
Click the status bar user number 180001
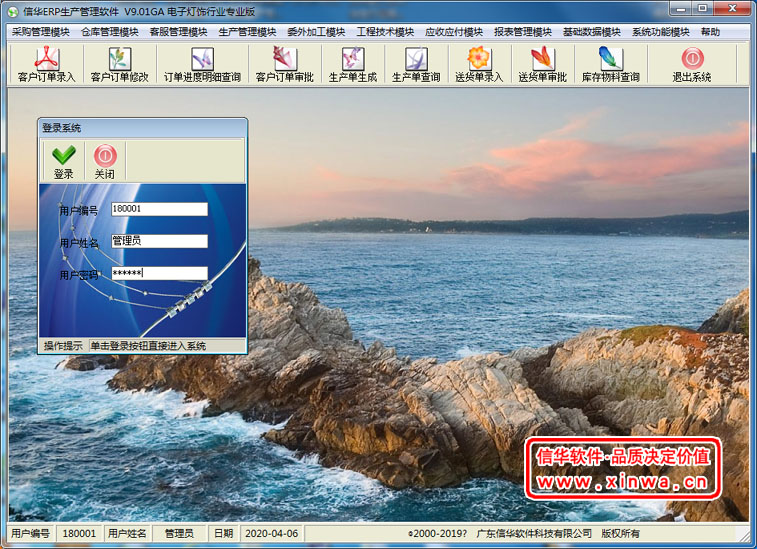[x=79, y=534]
